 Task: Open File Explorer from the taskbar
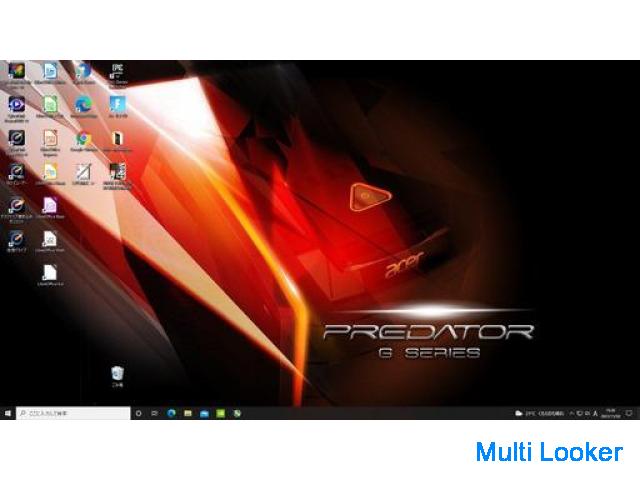click(x=188, y=412)
